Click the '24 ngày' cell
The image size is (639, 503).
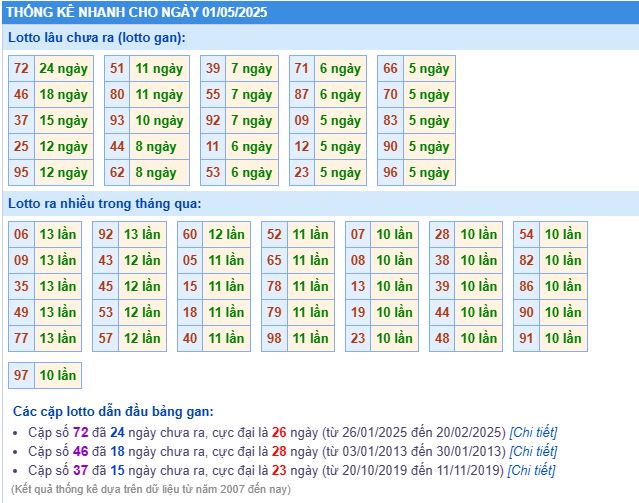pyautogui.click(x=64, y=68)
